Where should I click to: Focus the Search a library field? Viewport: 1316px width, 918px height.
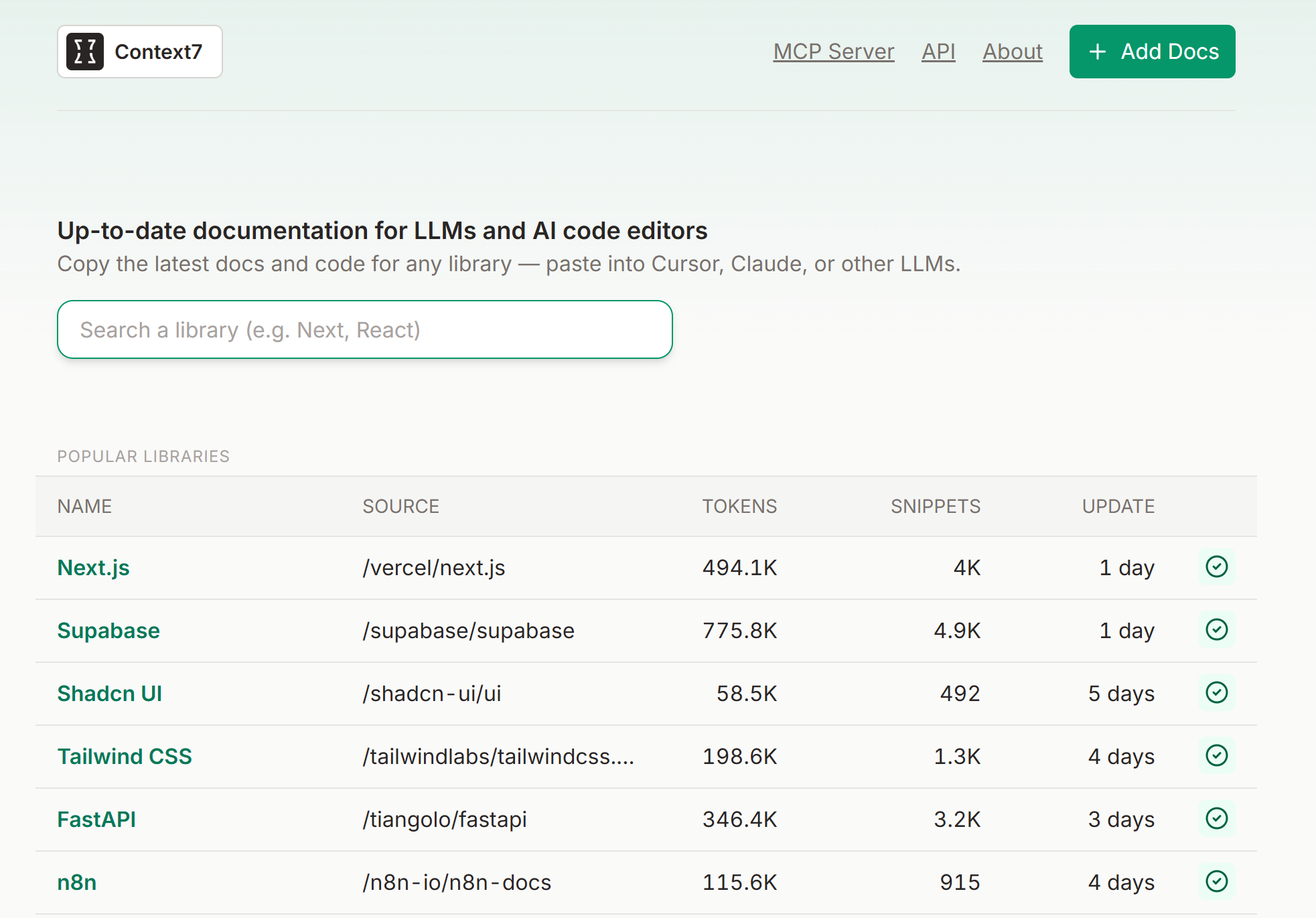365,329
